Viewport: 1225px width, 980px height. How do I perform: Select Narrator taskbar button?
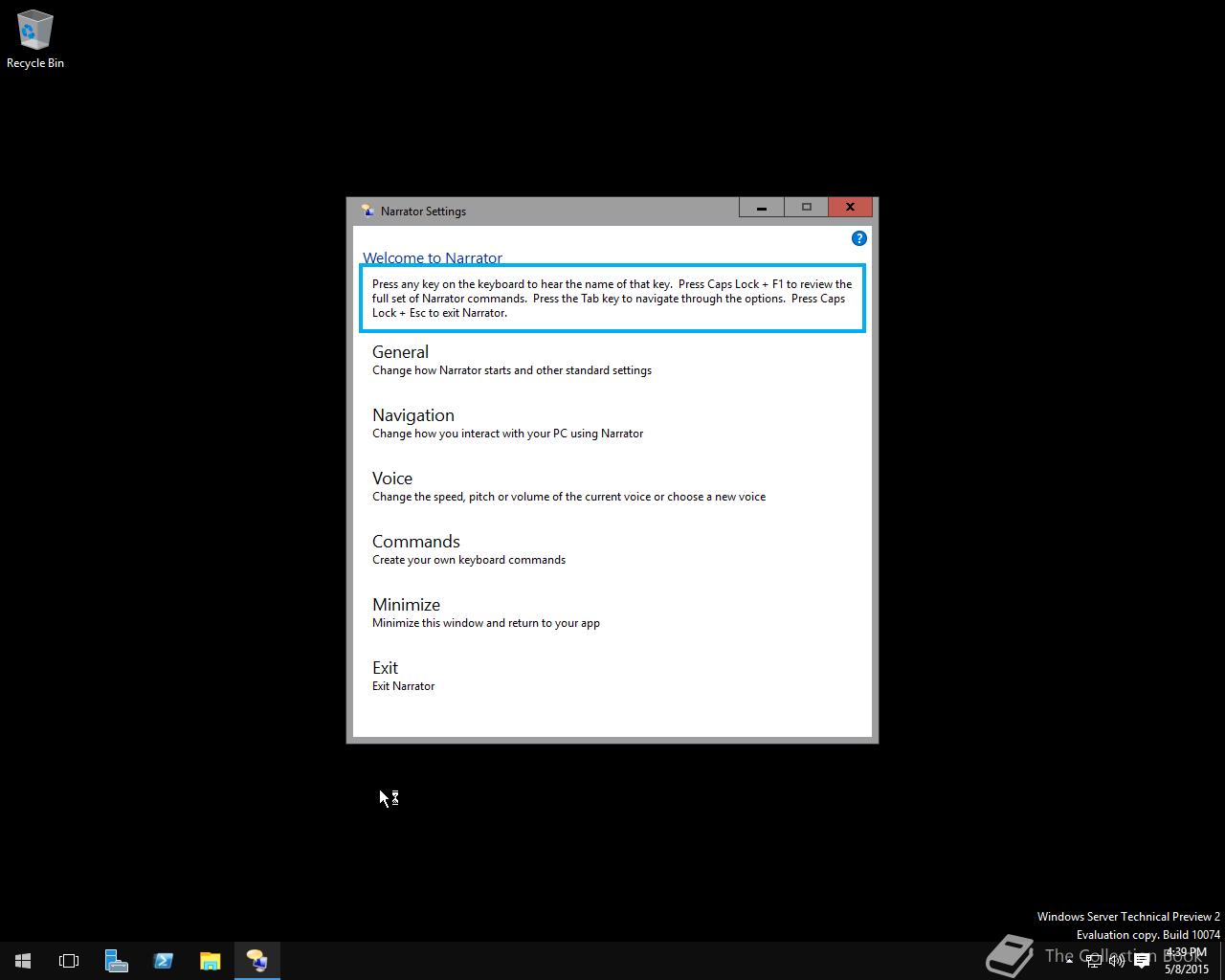point(256,961)
